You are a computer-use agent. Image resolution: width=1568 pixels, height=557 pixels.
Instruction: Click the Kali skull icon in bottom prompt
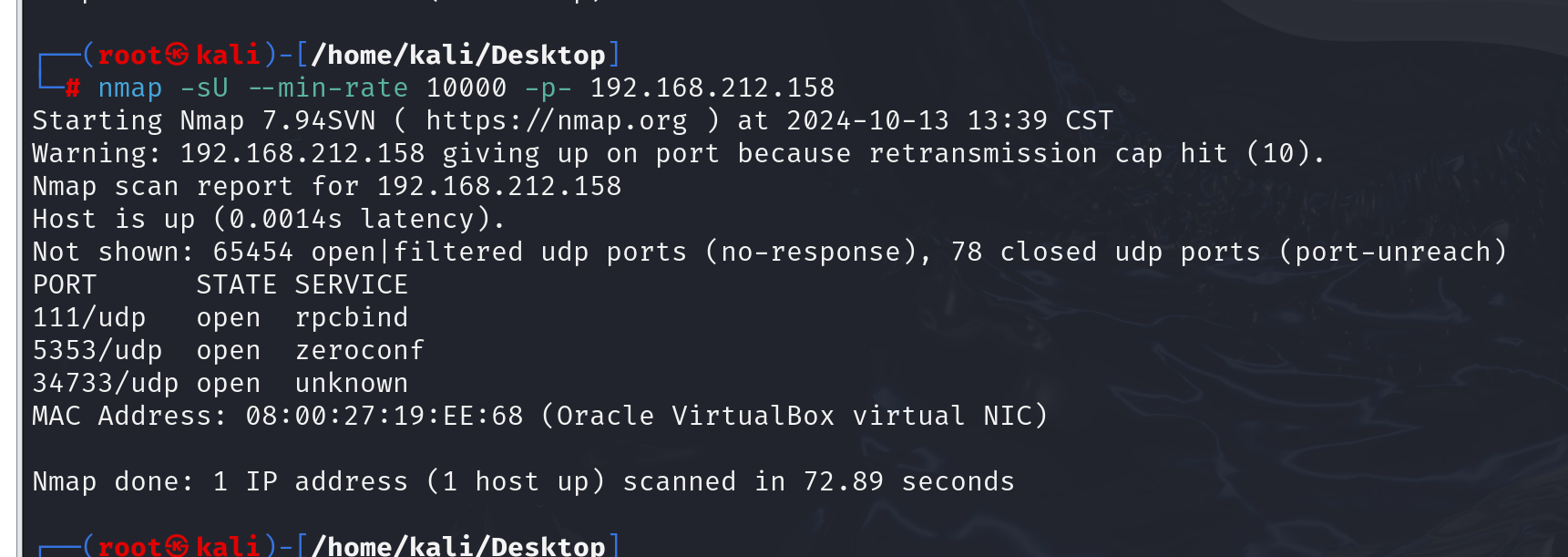pyautogui.click(x=178, y=546)
